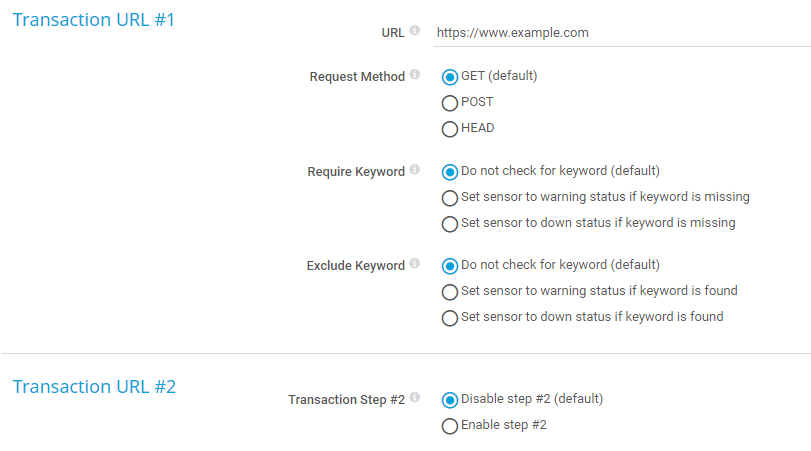The image size is (811, 451).
Task: Click the Transaction Step #2 info icon
Action: [x=415, y=399]
